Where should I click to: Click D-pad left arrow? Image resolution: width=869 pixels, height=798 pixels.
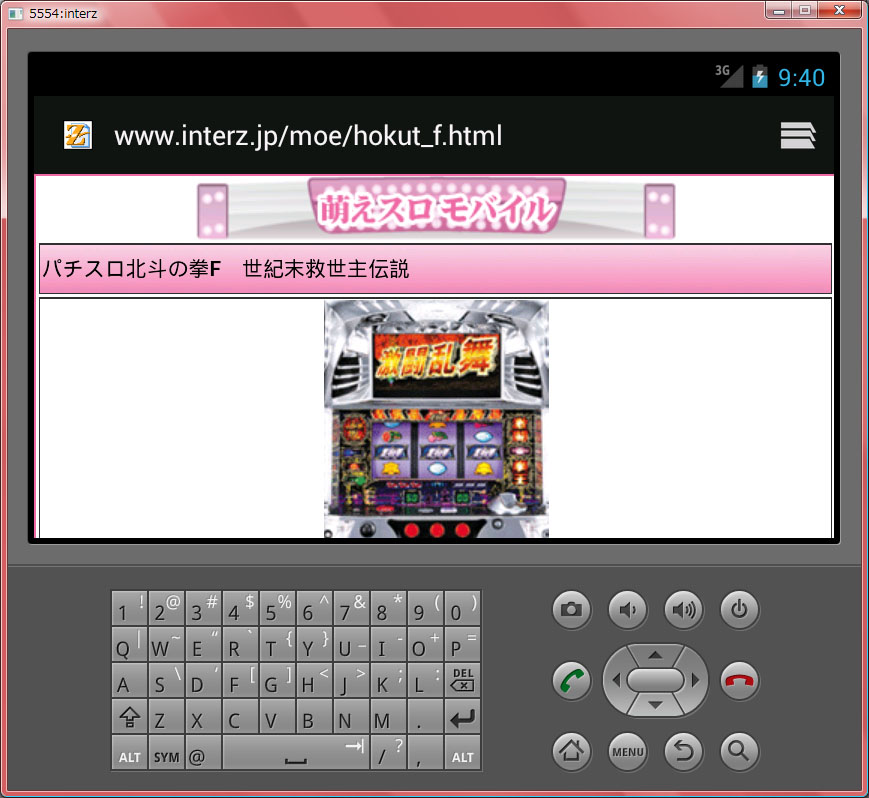pos(616,680)
